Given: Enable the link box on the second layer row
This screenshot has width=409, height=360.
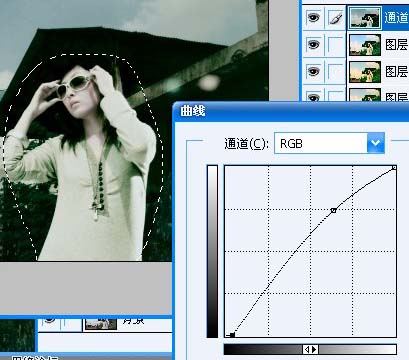Looking at the screenshot, I should coord(336,44).
